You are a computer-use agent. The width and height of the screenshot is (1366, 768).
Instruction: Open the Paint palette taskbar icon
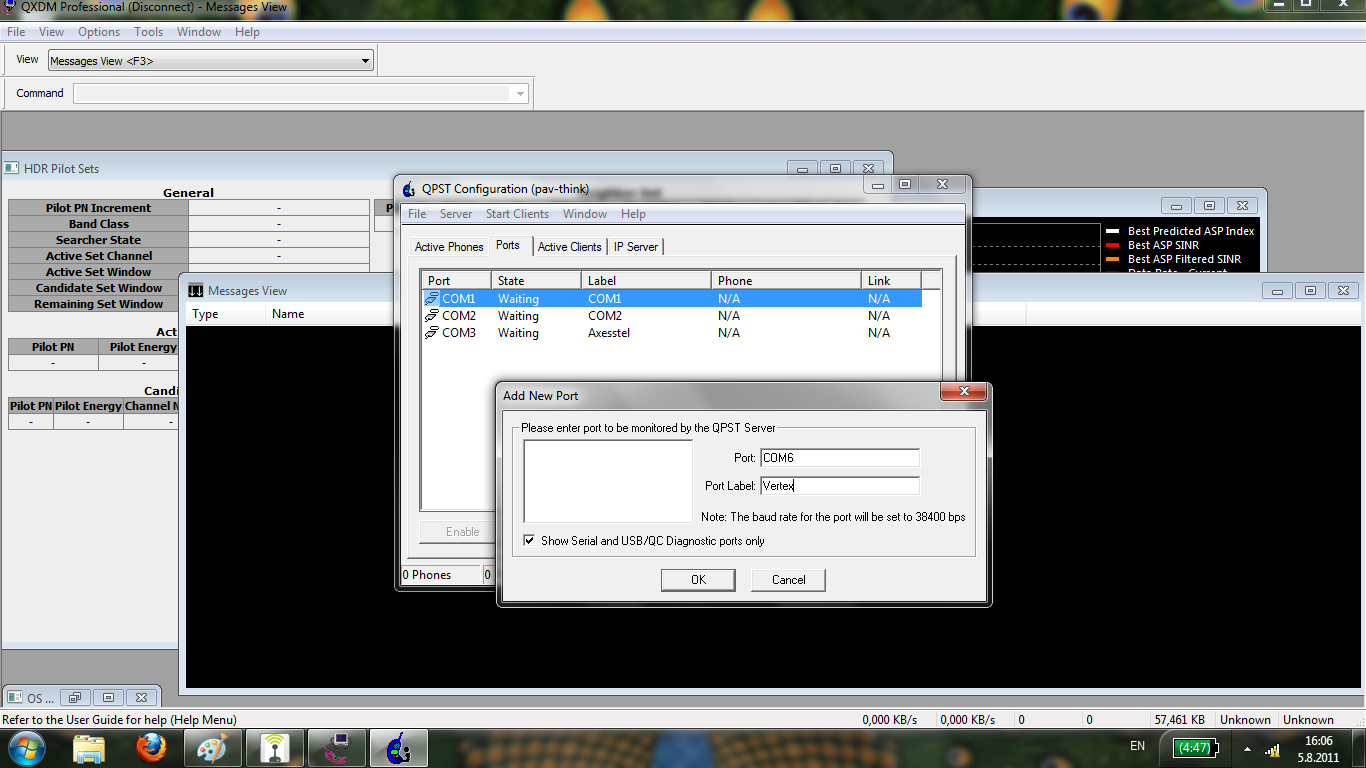[x=213, y=748]
